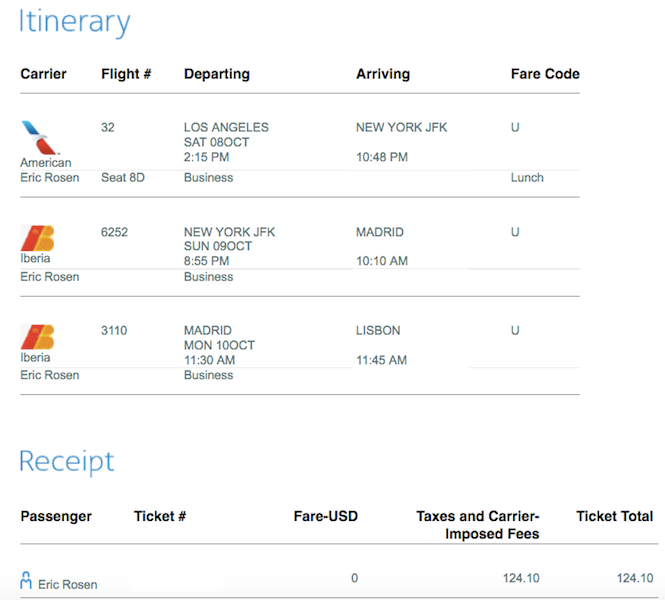This screenshot has width=665, height=600.
Task: Click the LISBON arrival city
Action: click(x=378, y=330)
